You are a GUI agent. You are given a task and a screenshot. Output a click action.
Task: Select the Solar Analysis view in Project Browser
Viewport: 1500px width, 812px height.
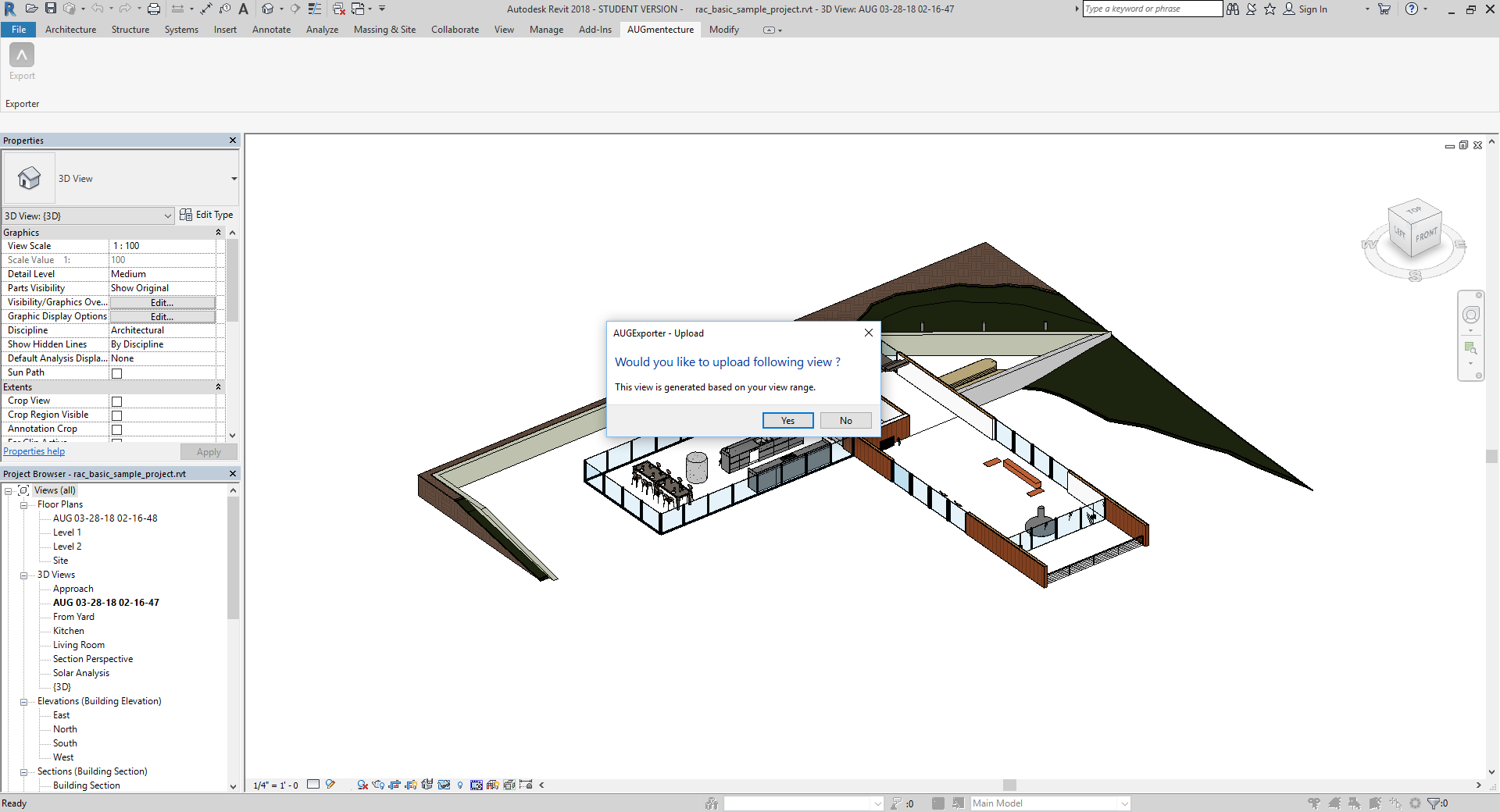coord(81,673)
